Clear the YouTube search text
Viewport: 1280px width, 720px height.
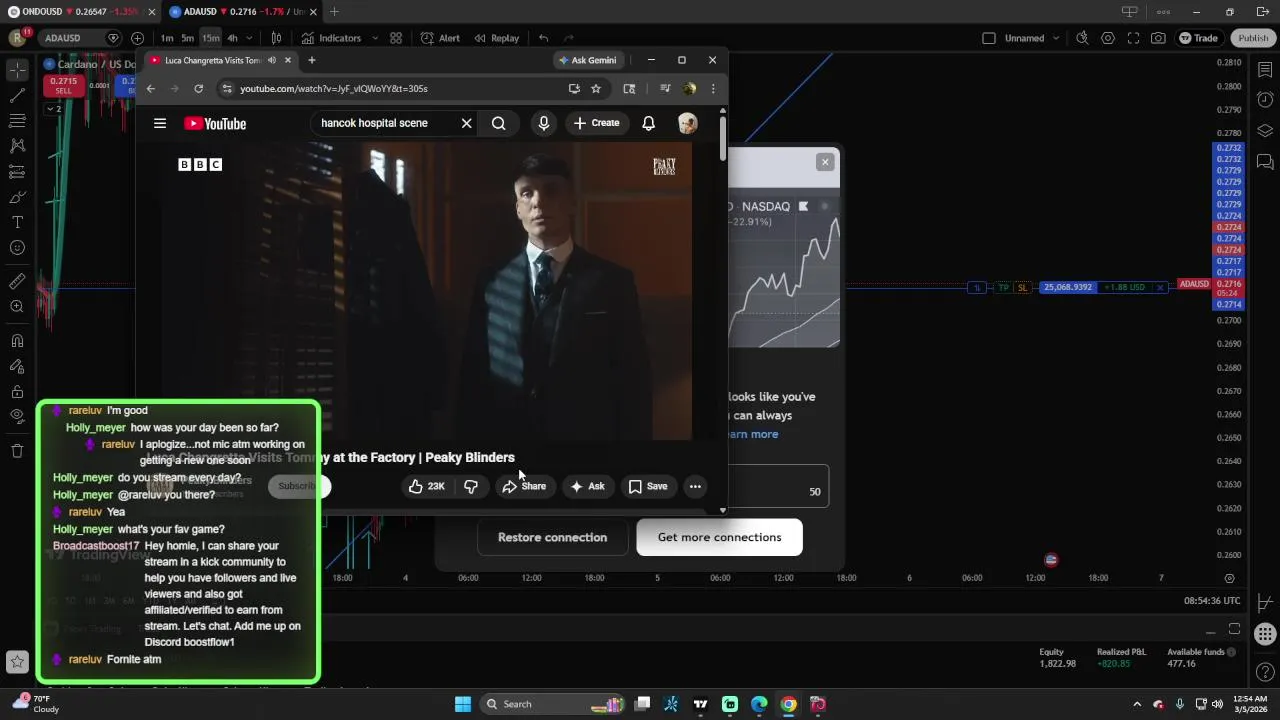466,123
